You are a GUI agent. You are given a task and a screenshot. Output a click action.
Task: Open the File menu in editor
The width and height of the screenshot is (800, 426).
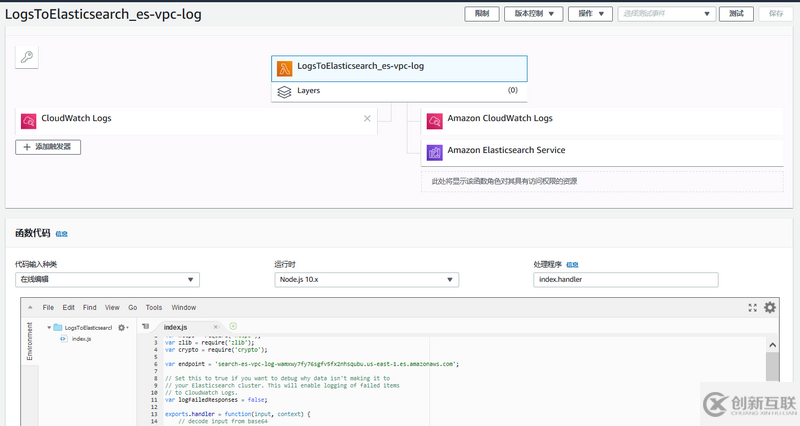pyautogui.click(x=48, y=308)
